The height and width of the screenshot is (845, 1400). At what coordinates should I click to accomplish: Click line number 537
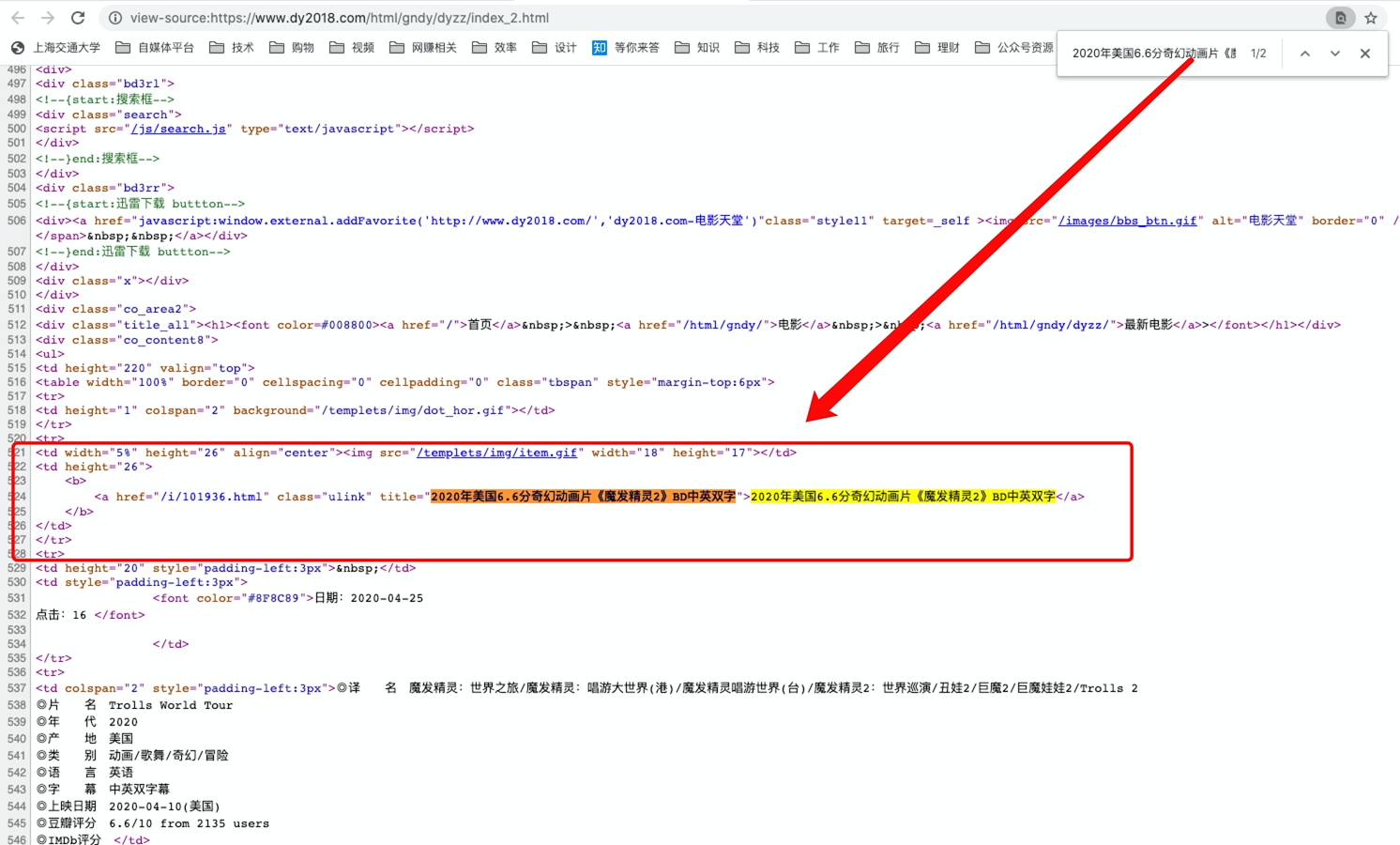[17, 688]
